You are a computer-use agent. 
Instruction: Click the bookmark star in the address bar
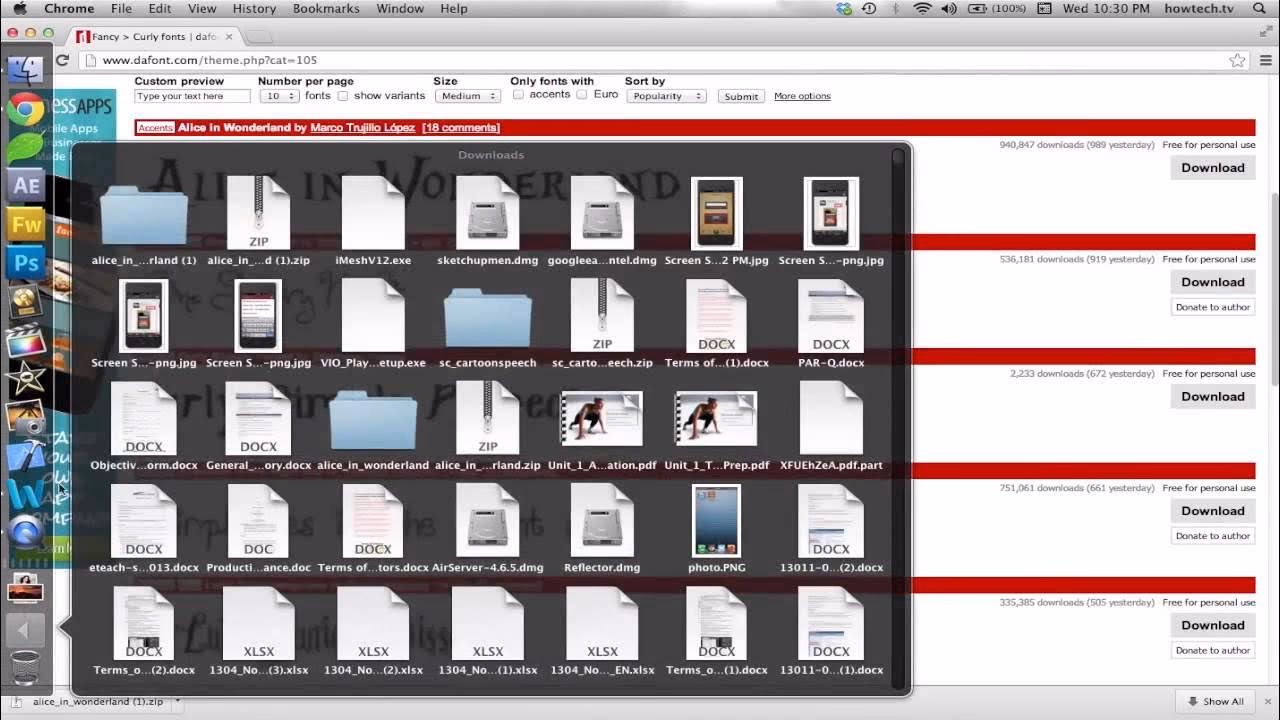pos(1237,59)
